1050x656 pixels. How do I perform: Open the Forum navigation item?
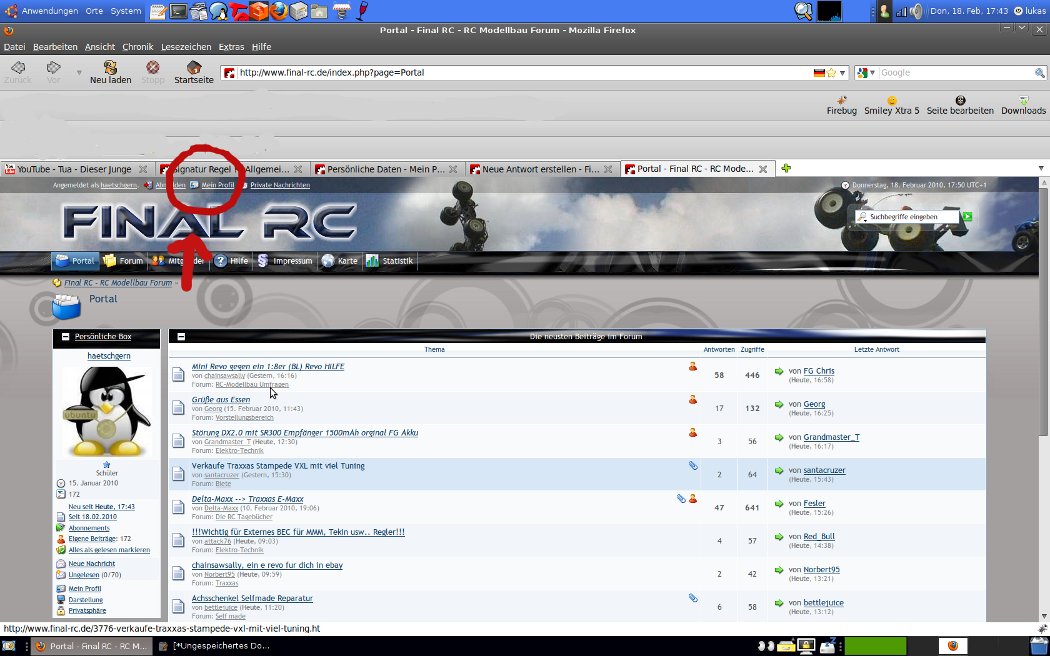[x=123, y=261]
